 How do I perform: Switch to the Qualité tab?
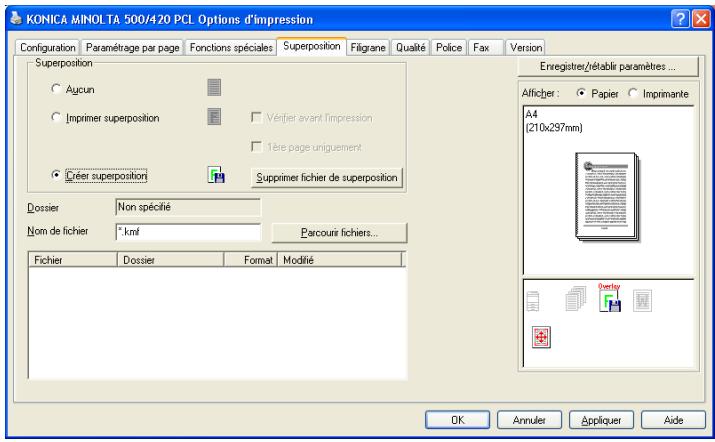click(x=410, y=47)
